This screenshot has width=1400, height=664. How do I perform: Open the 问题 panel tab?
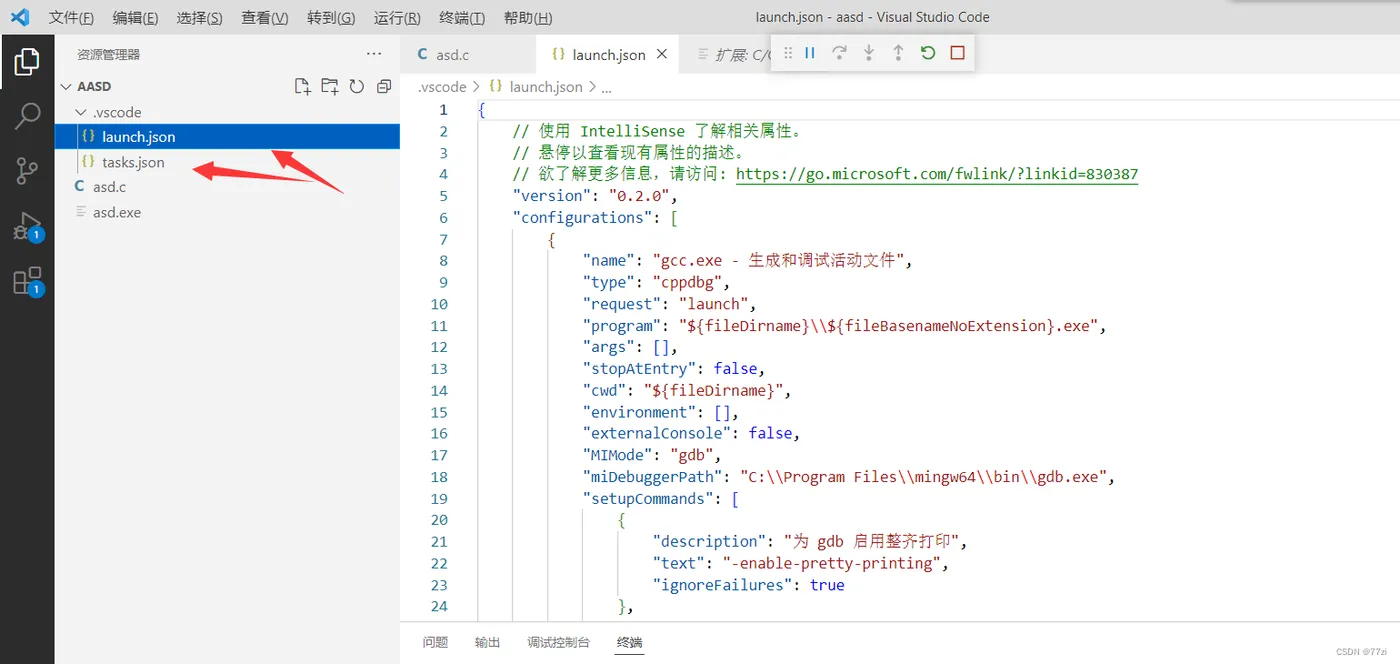pyautogui.click(x=435, y=642)
